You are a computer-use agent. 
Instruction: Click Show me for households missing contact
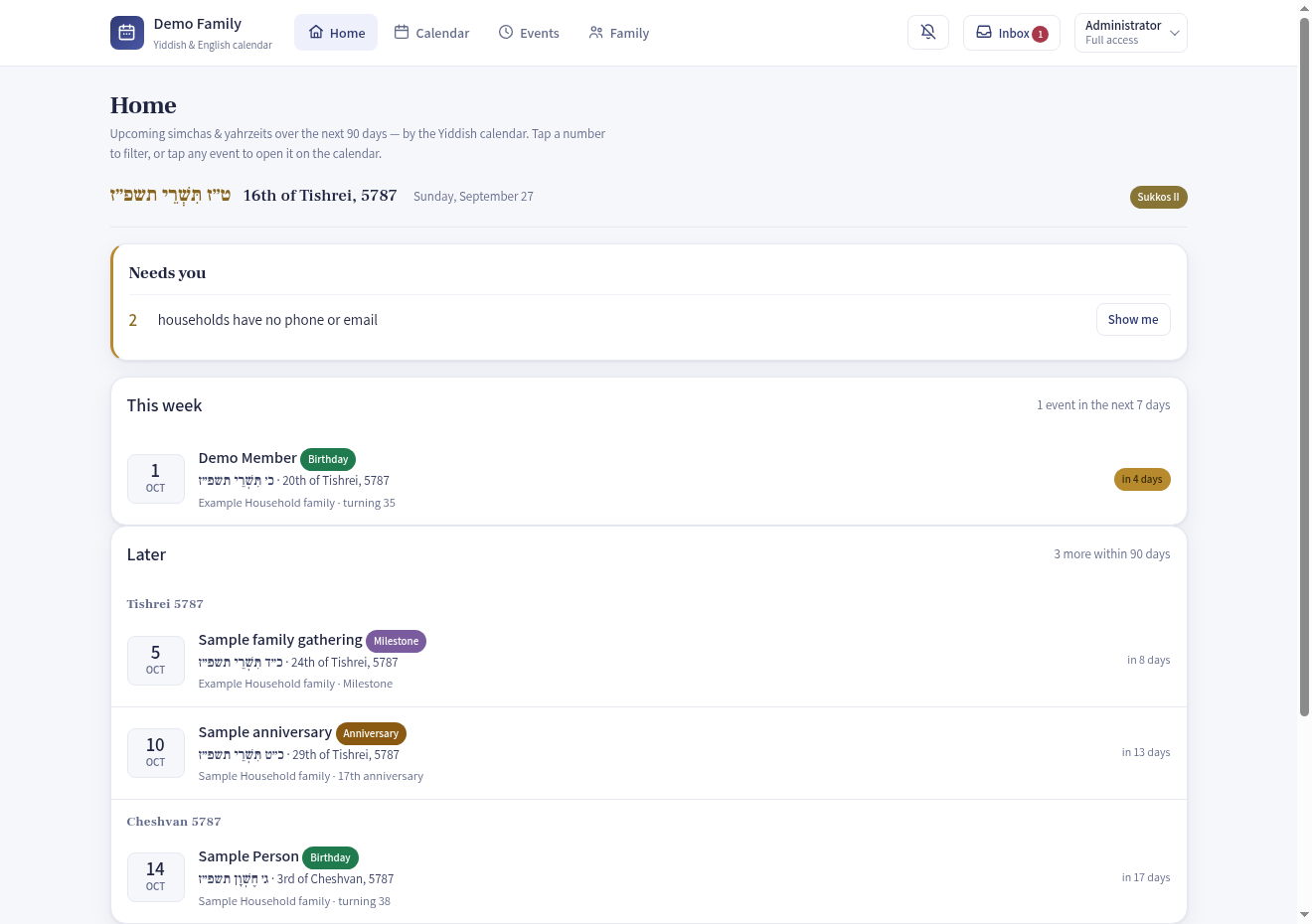coord(1133,320)
